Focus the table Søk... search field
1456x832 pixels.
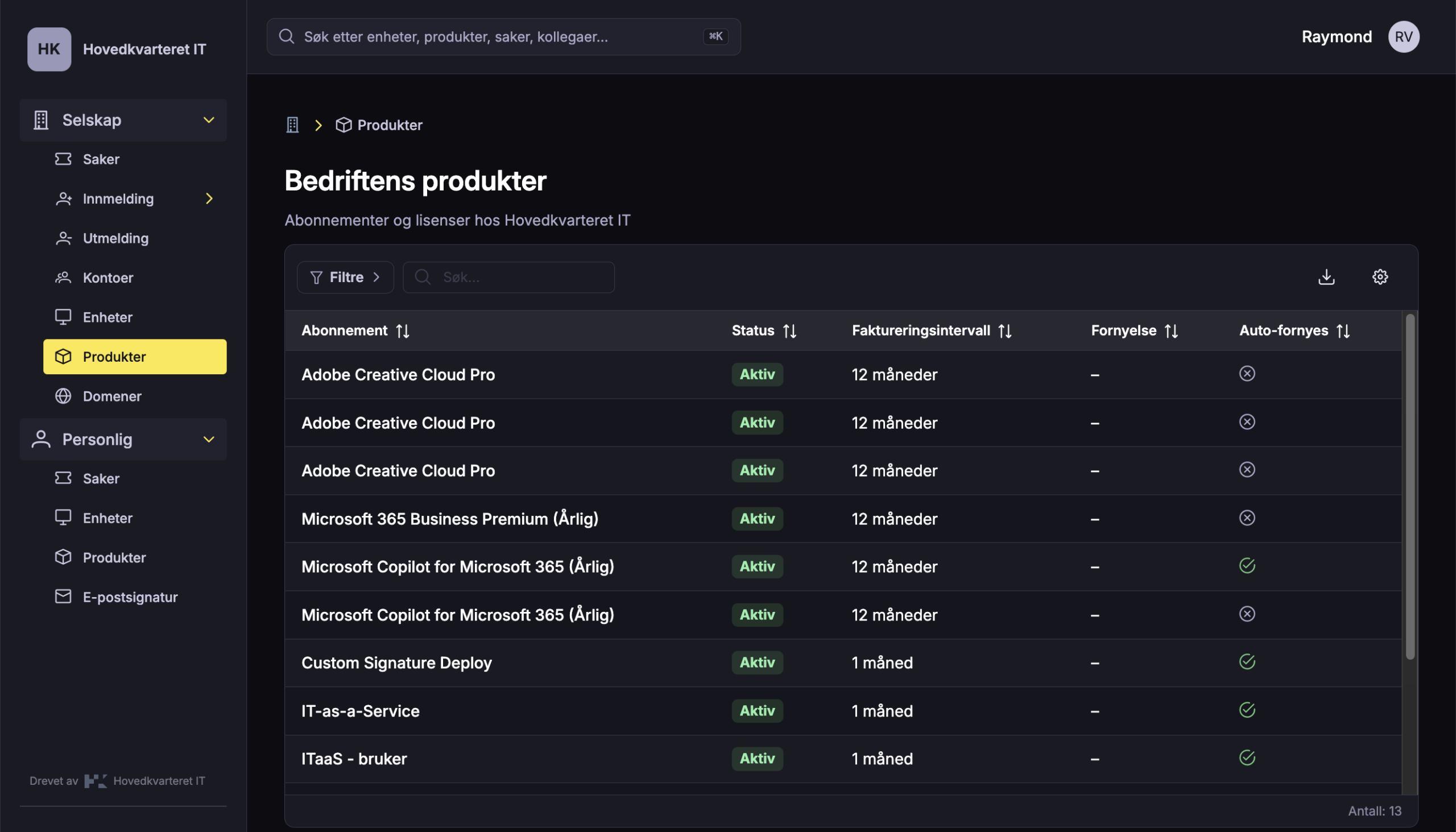pos(508,277)
